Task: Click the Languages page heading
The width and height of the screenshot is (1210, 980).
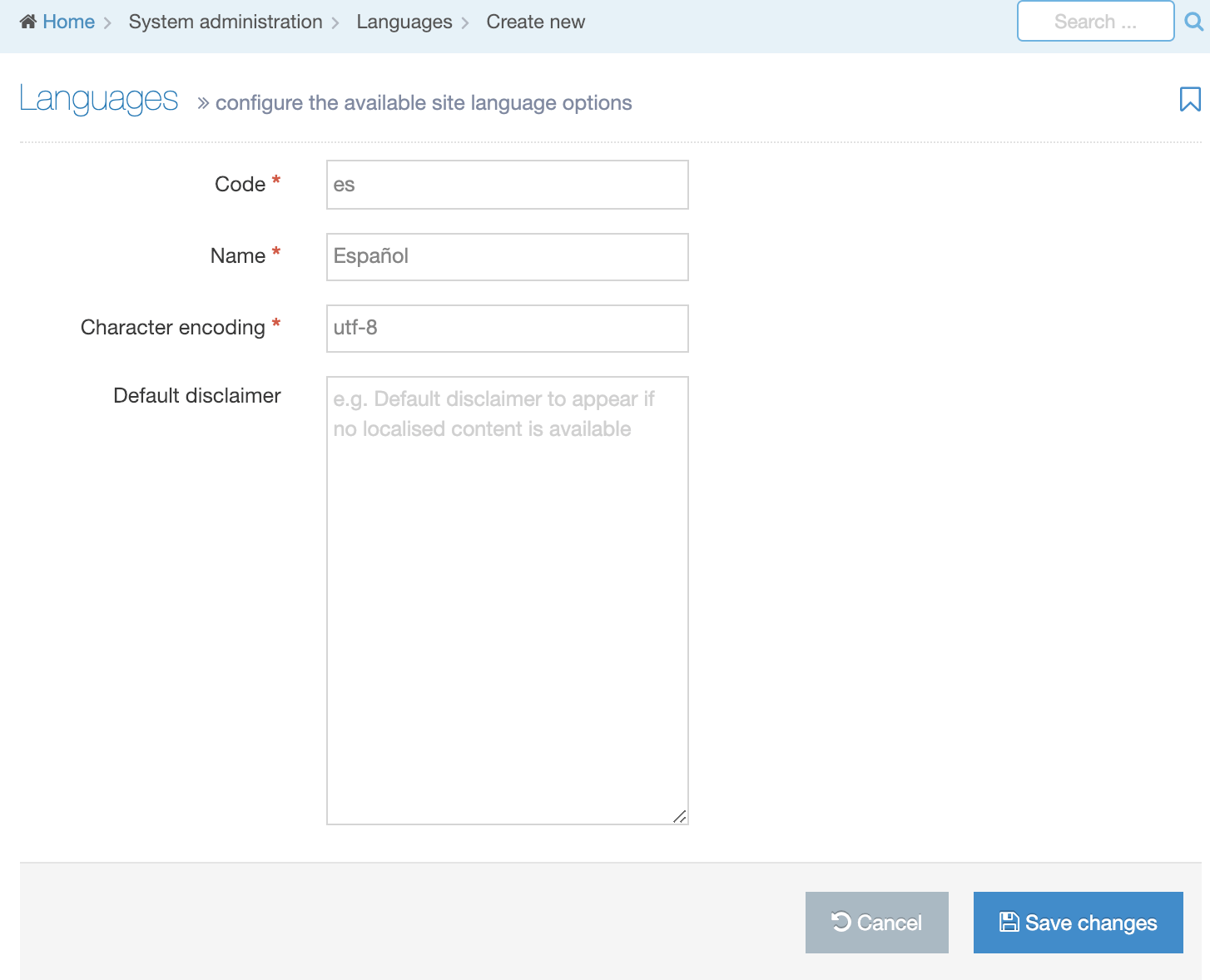Action: [x=98, y=99]
